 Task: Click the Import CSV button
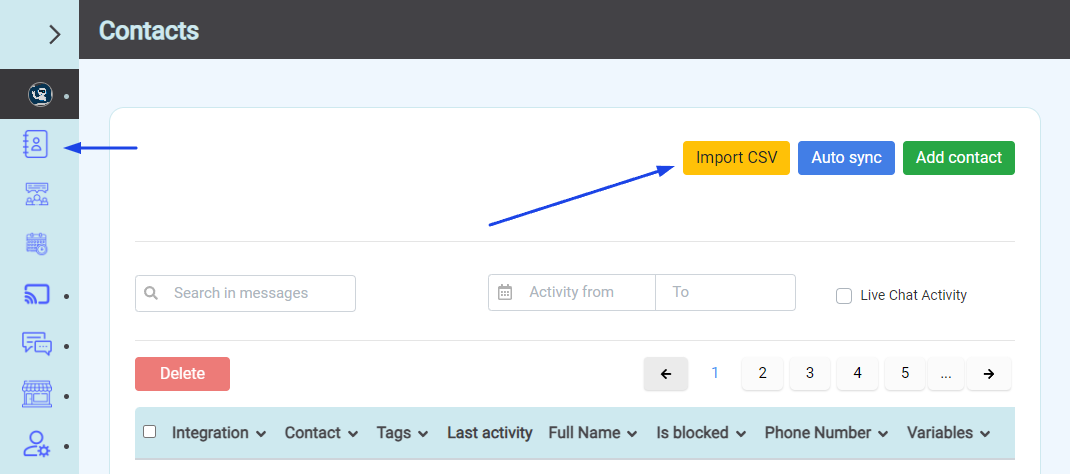[x=736, y=158]
